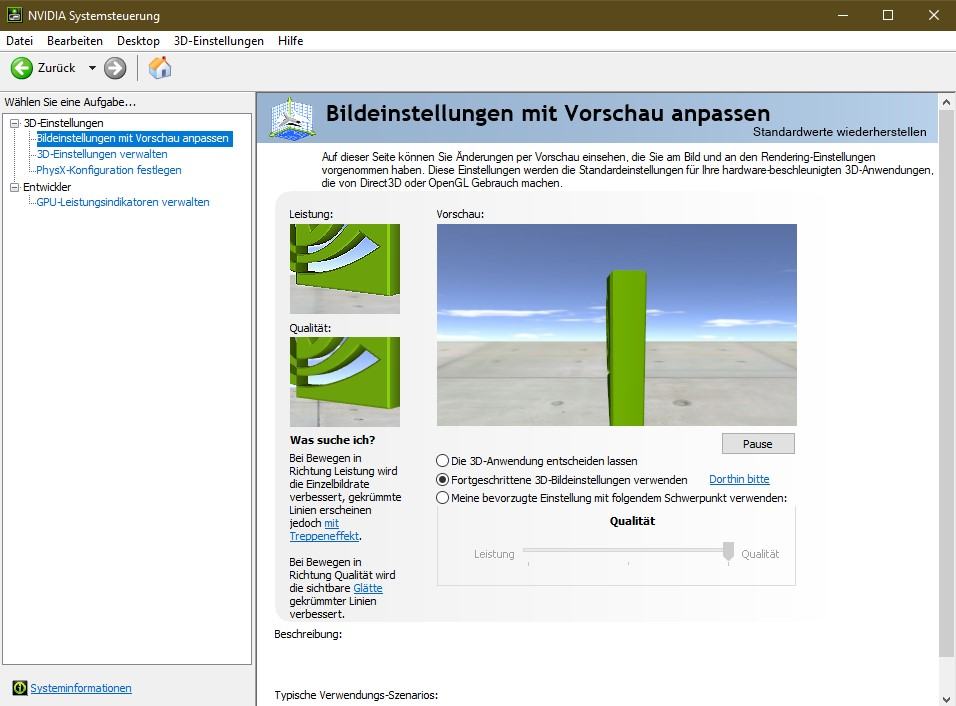Maximize the NVIDIA Systemsteuerung window
The width and height of the screenshot is (956, 706).
[888, 15]
